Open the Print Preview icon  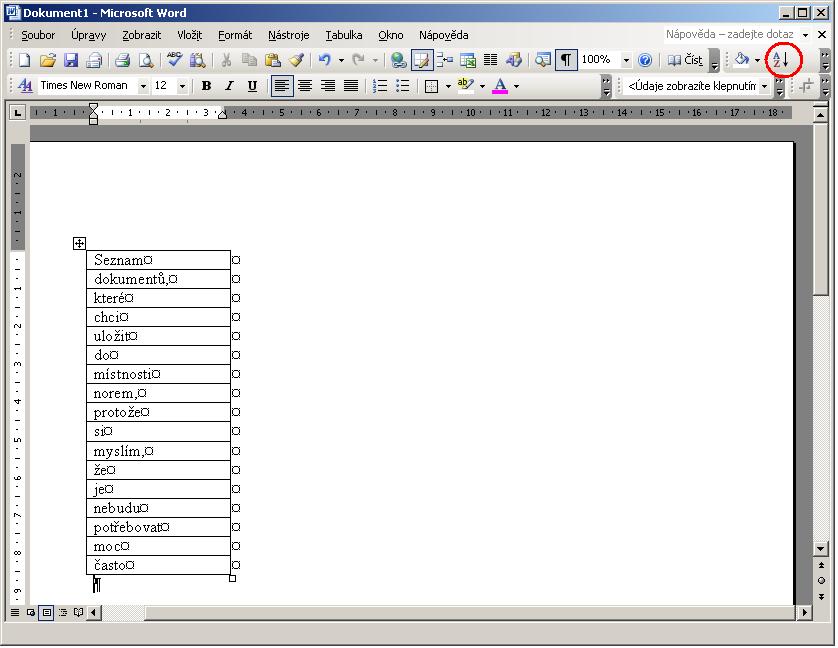pyautogui.click(x=146, y=60)
